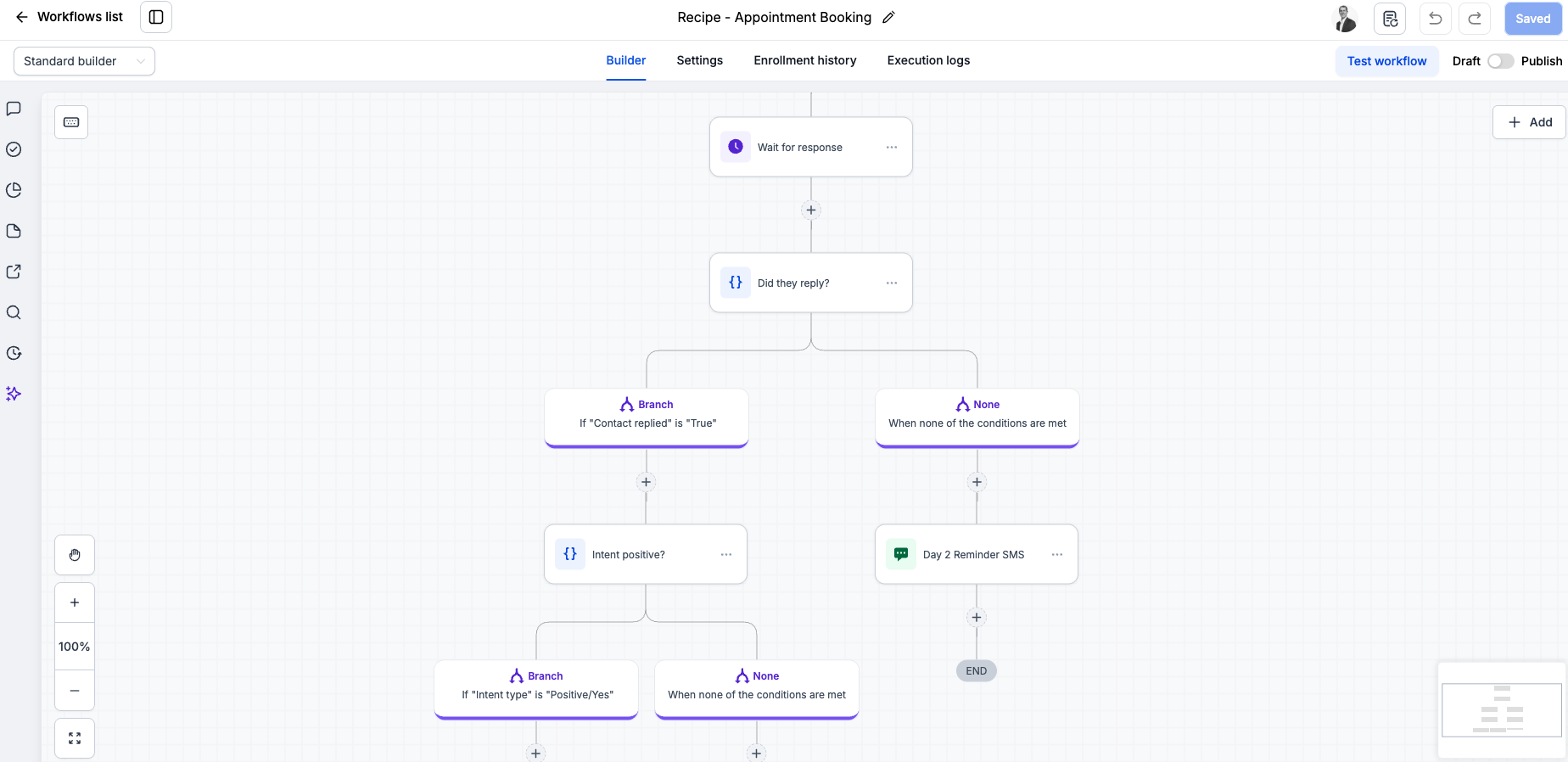Toggle Draft to Publish switch
This screenshot has height=762, width=1568.
pyautogui.click(x=1500, y=61)
